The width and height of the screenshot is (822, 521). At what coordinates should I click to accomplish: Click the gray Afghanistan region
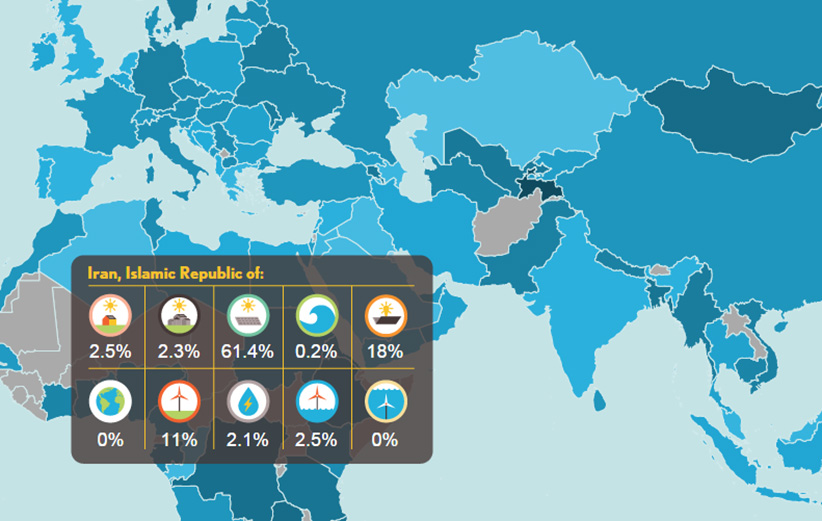point(506,228)
